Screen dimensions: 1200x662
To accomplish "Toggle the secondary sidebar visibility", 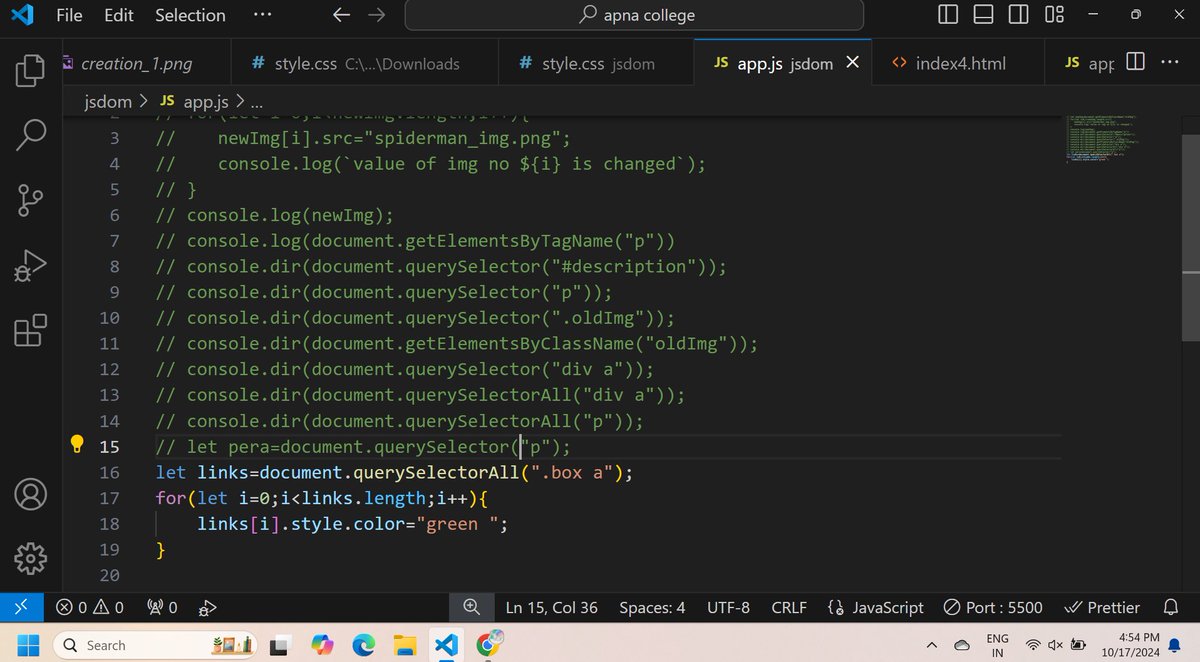I will coord(1018,15).
